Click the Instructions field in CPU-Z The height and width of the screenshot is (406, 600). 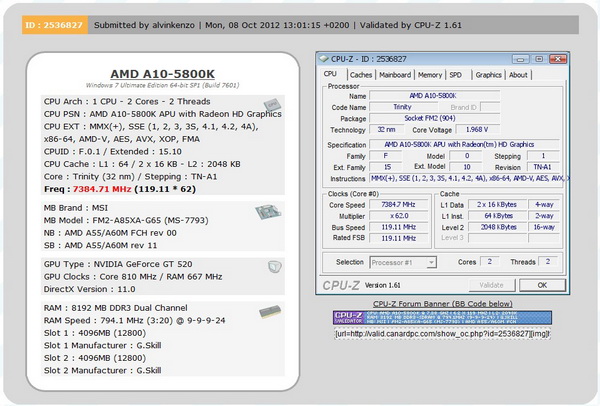pyautogui.click(x=460, y=177)
